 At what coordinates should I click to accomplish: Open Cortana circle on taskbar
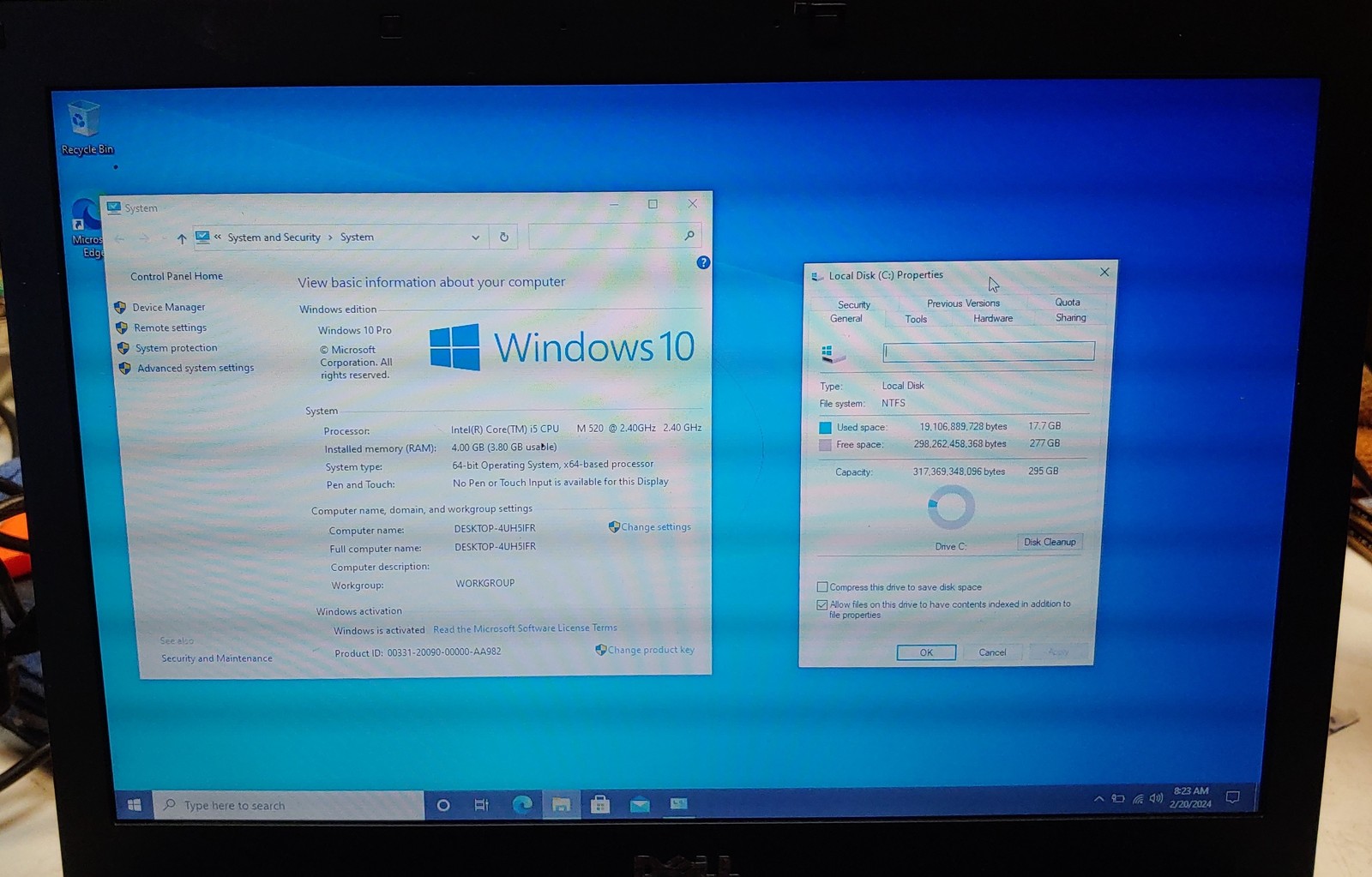443,805
